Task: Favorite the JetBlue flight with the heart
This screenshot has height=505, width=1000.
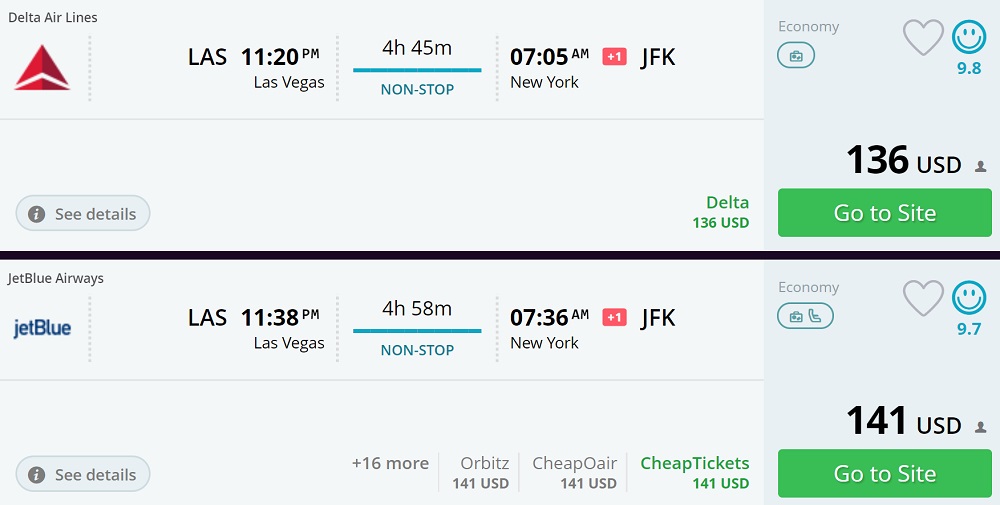Action: [x=923, y=298]
